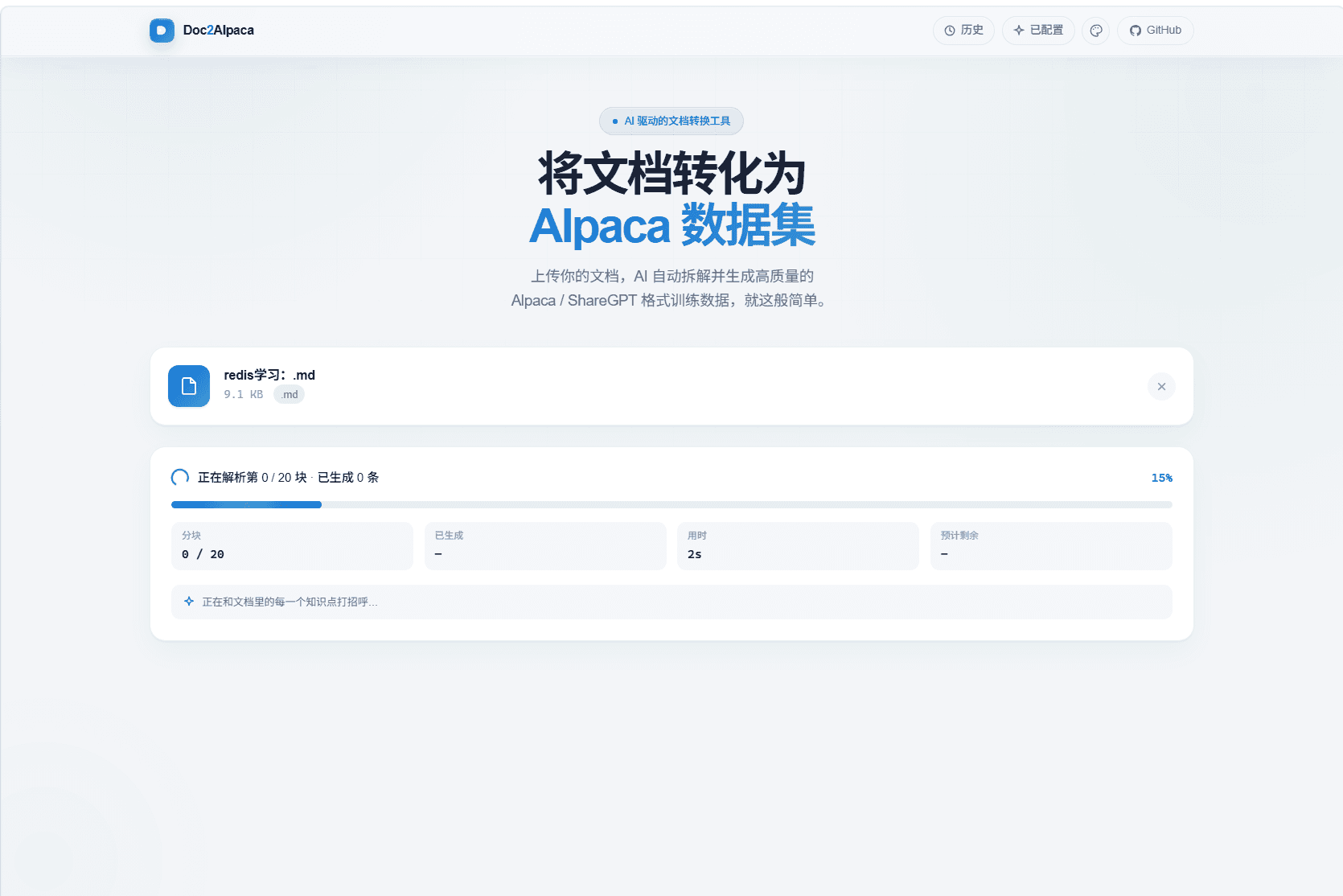Click the Alpaca 数据集 blue heading

(x=671, y=226)
